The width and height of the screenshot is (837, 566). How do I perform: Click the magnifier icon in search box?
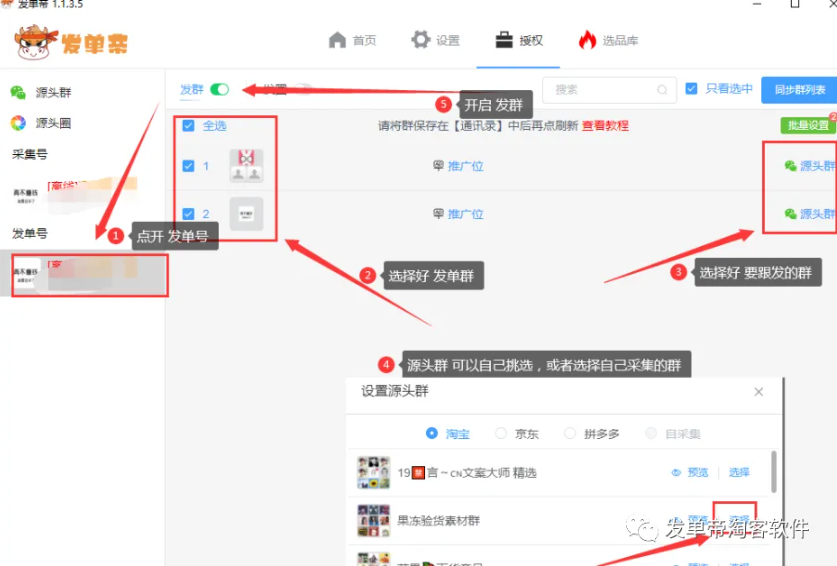pos(662,90)
